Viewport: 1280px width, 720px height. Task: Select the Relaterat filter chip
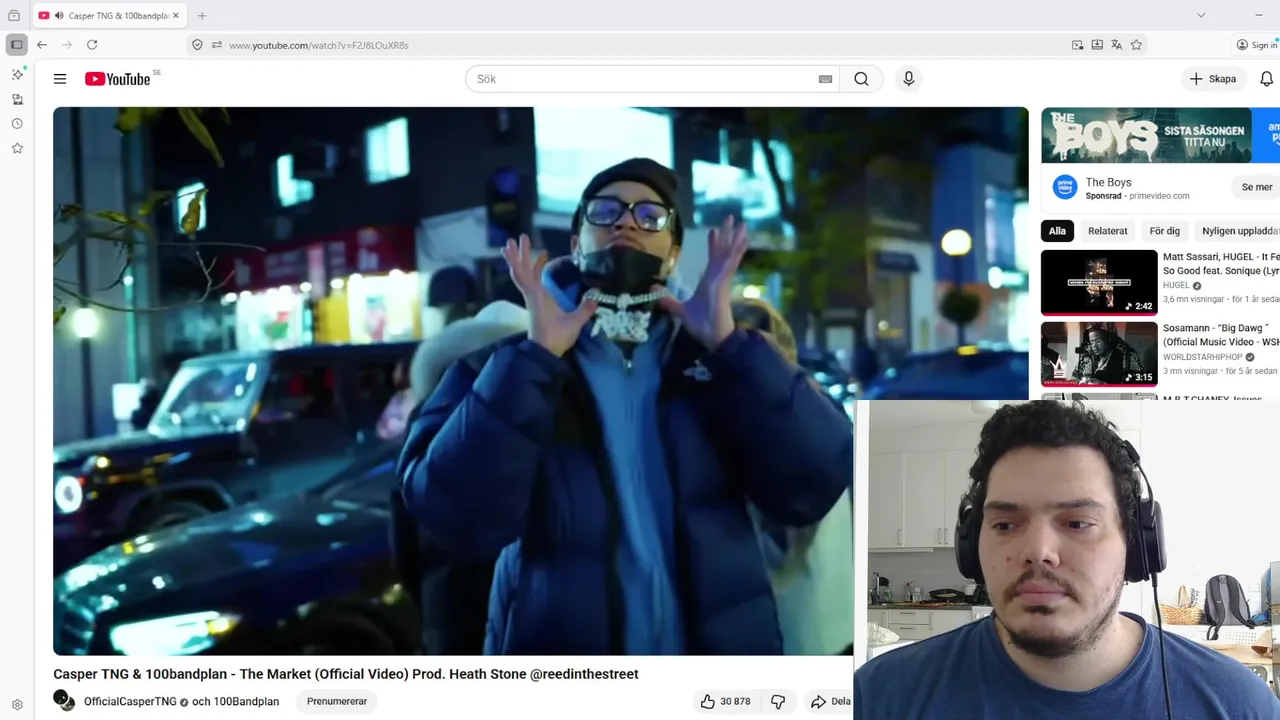pyautogui.click(x=1107, y=231)
